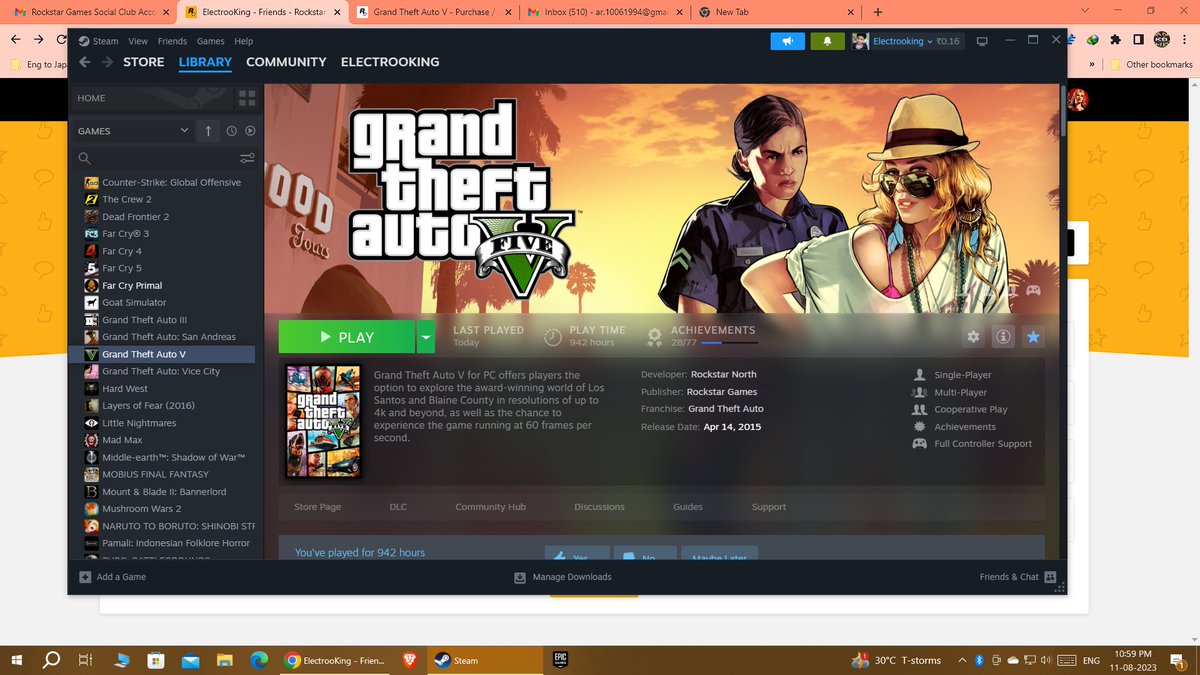This screenshot has width=1200, height=675.
Task: Open the Friends menu
Action: (x=172, y=41)
